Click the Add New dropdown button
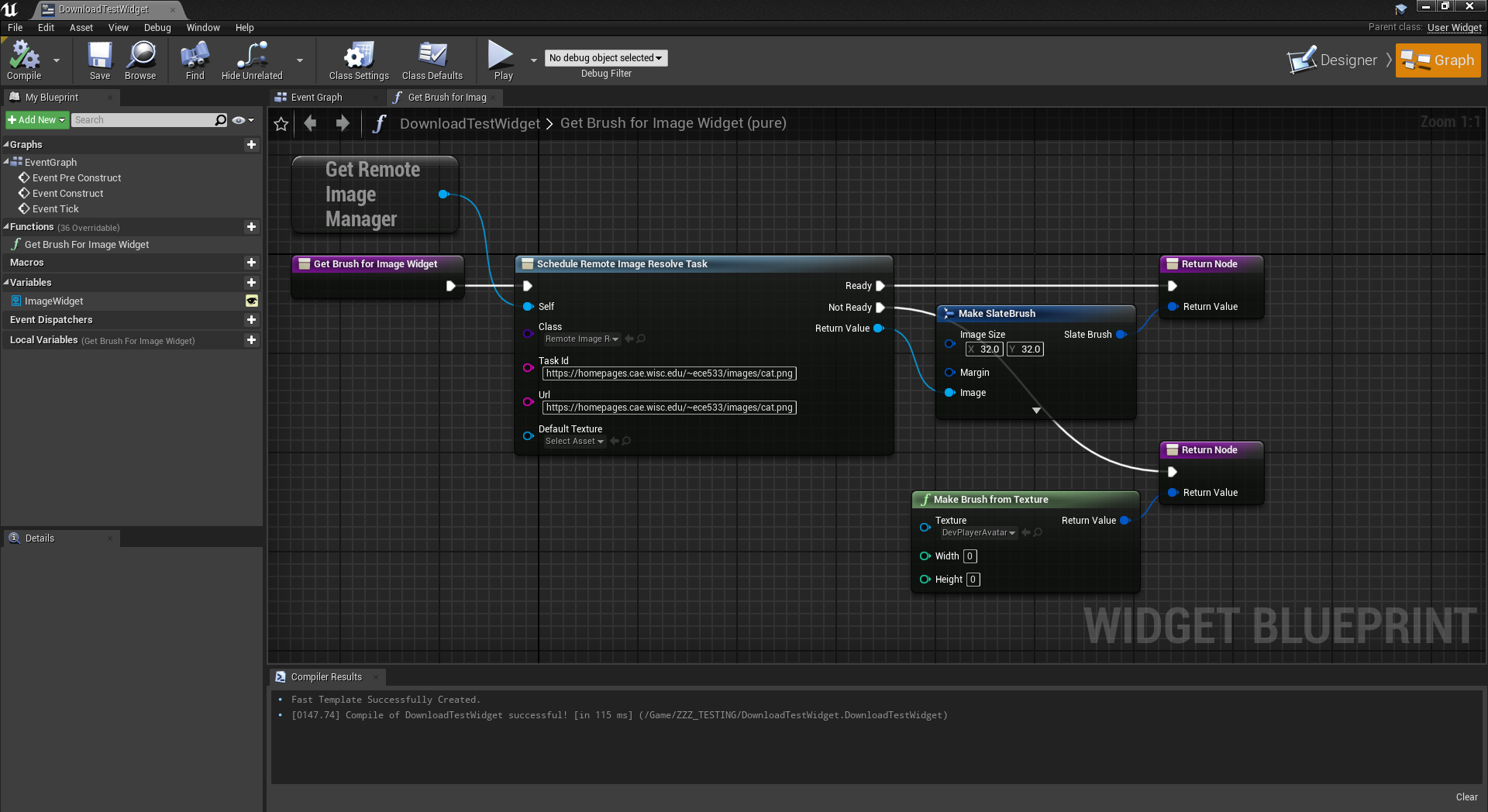This screenshot has width=1488, height=812. [36, 120]
